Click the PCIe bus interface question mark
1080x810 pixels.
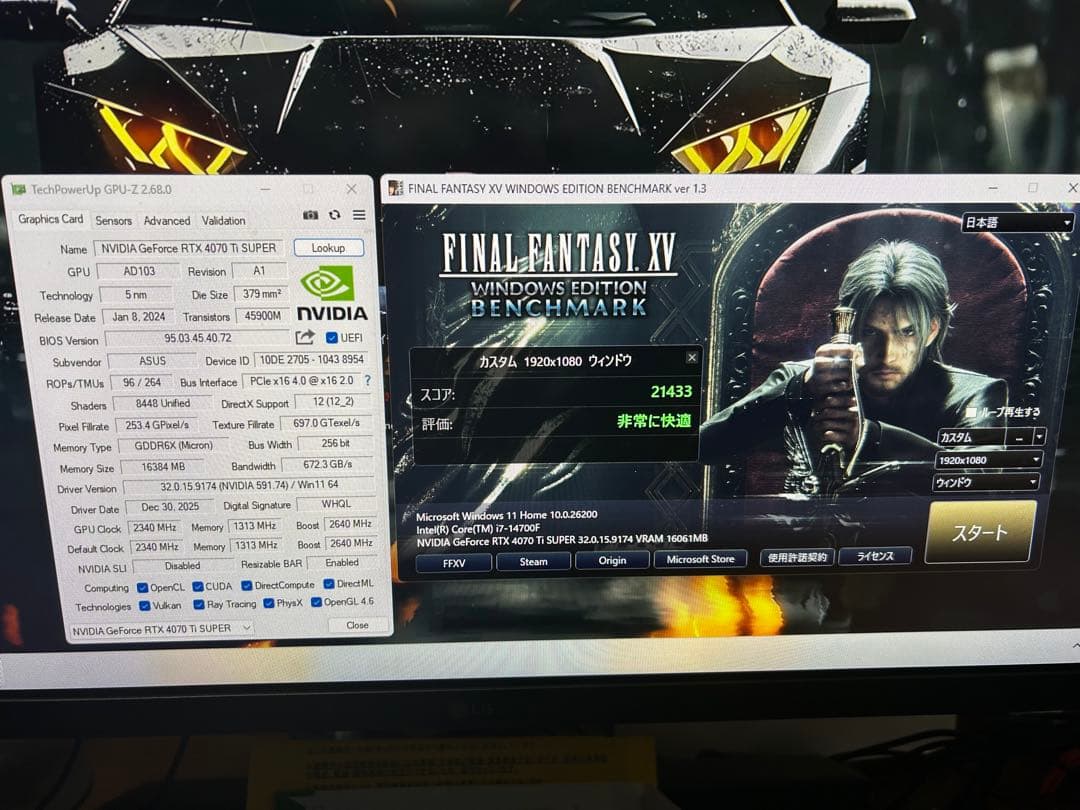tap(367, 381)
